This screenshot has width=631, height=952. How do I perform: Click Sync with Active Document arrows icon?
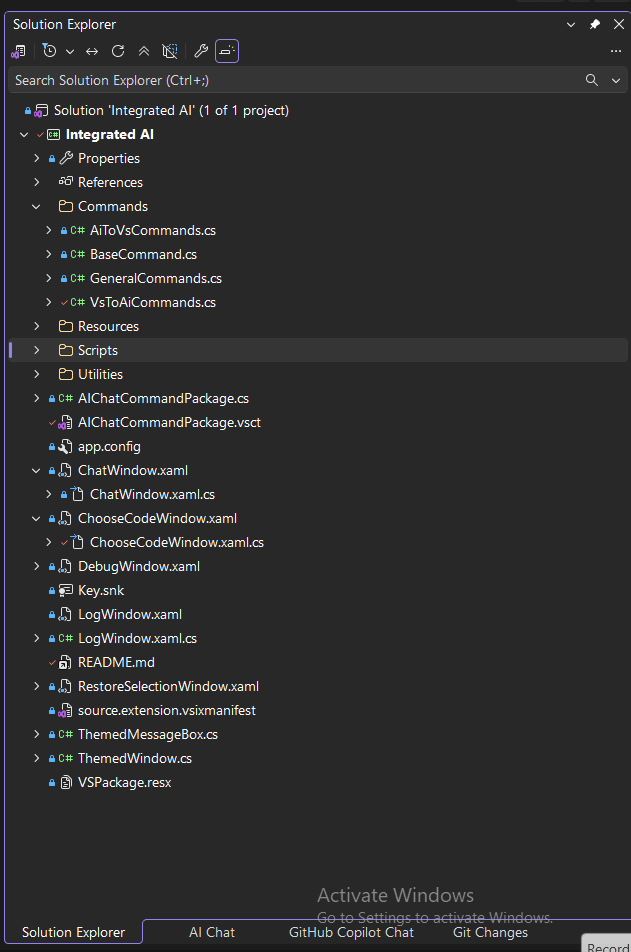pos(92,52)
